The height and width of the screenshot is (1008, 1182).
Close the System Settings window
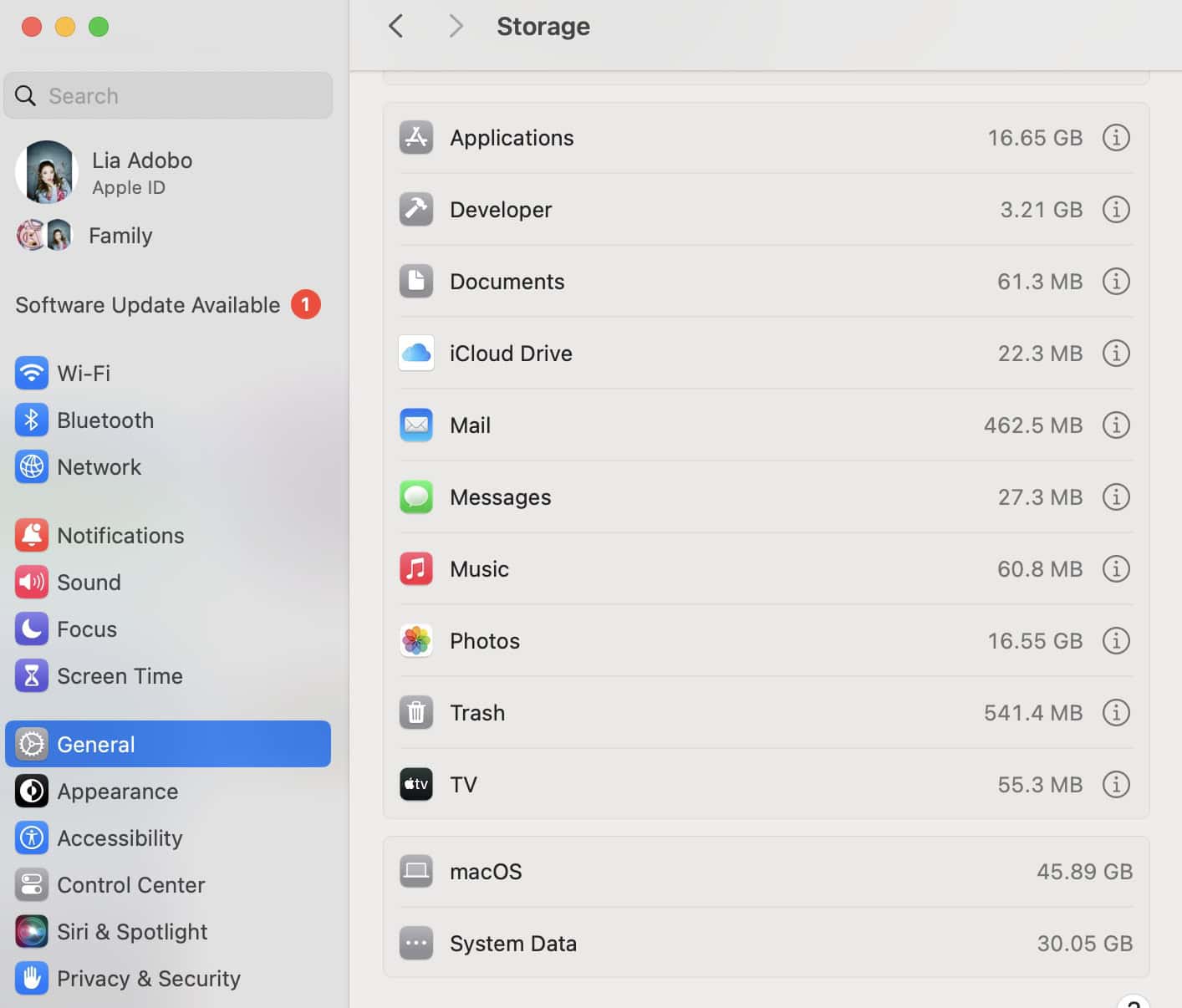[x=32, y=27]
